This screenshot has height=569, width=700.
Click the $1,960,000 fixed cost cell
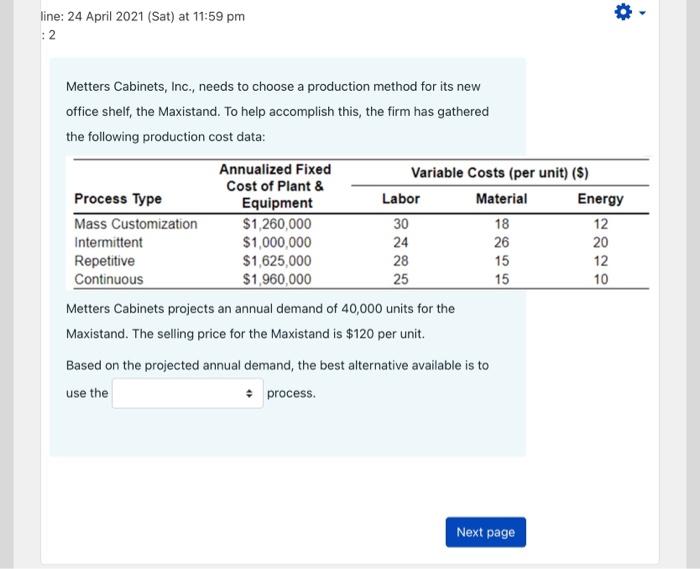277,279
